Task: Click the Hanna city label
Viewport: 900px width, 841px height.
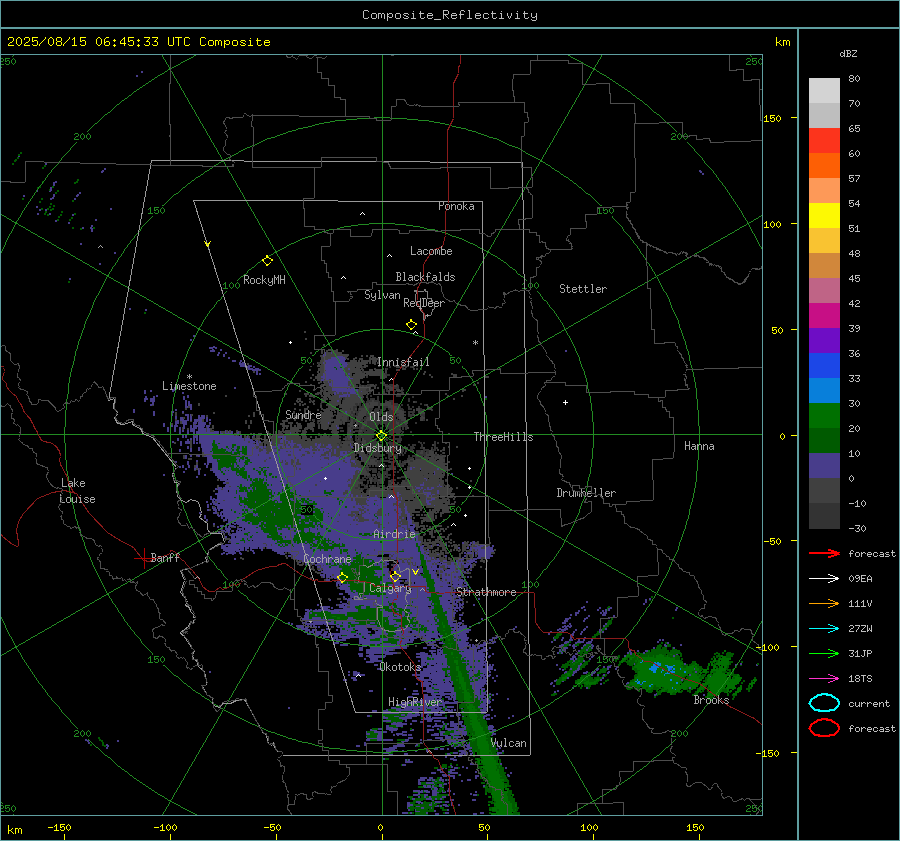Action: (699, 446)
